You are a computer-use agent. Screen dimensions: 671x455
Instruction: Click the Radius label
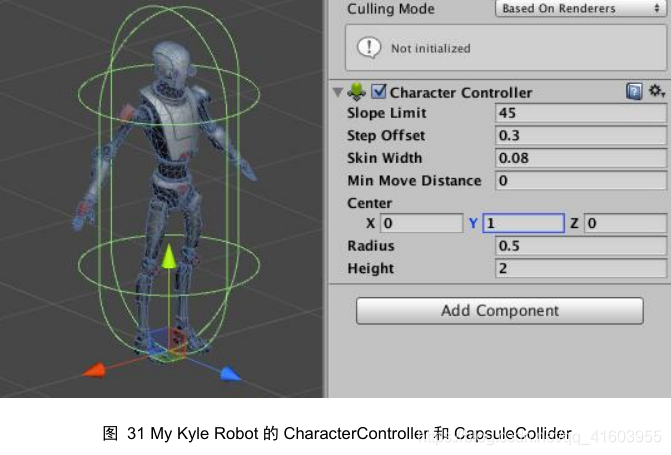pyautogui.click(x=371, y=246)
